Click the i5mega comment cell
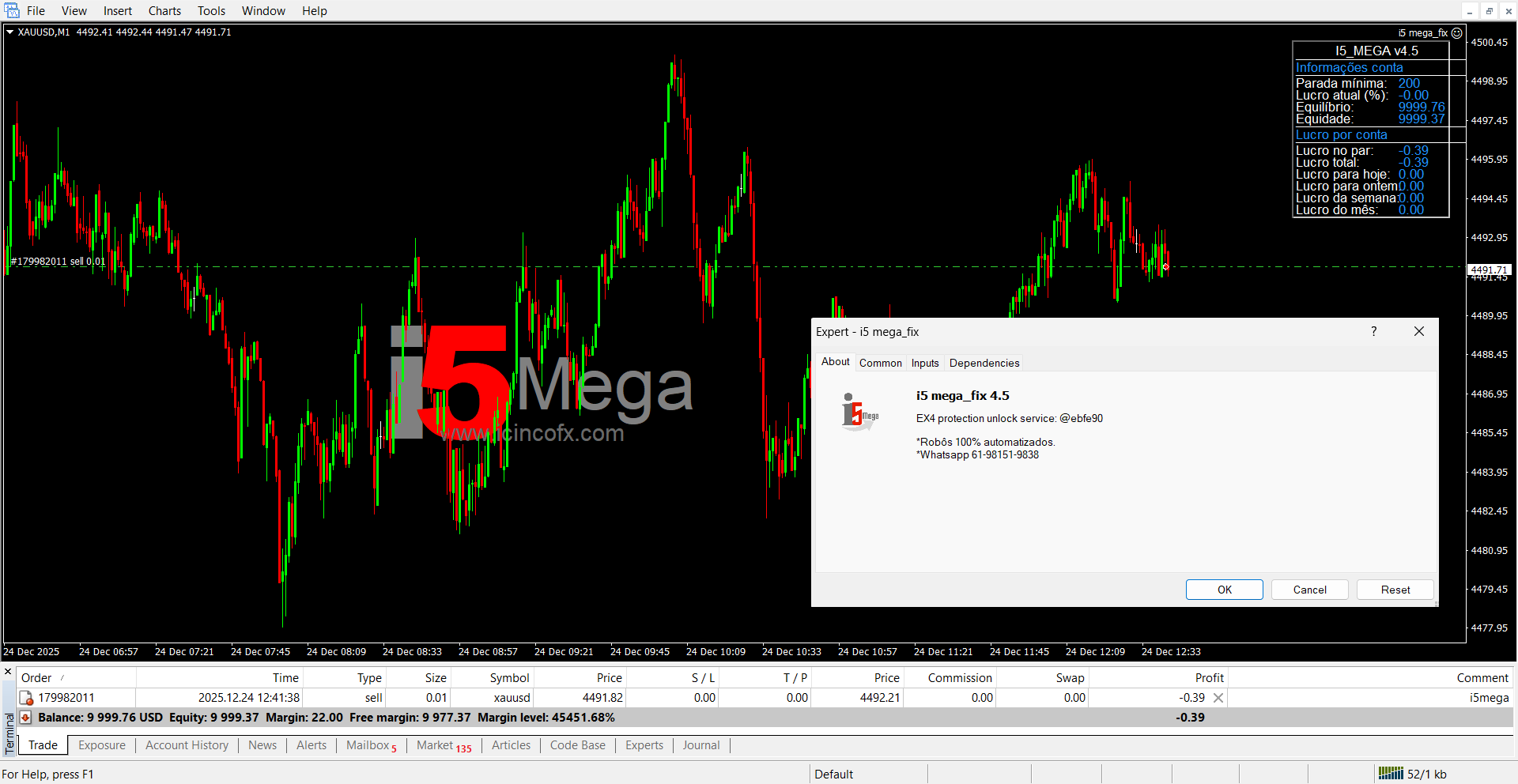Screen dimensions: 1518x784 pos(1489,698)
